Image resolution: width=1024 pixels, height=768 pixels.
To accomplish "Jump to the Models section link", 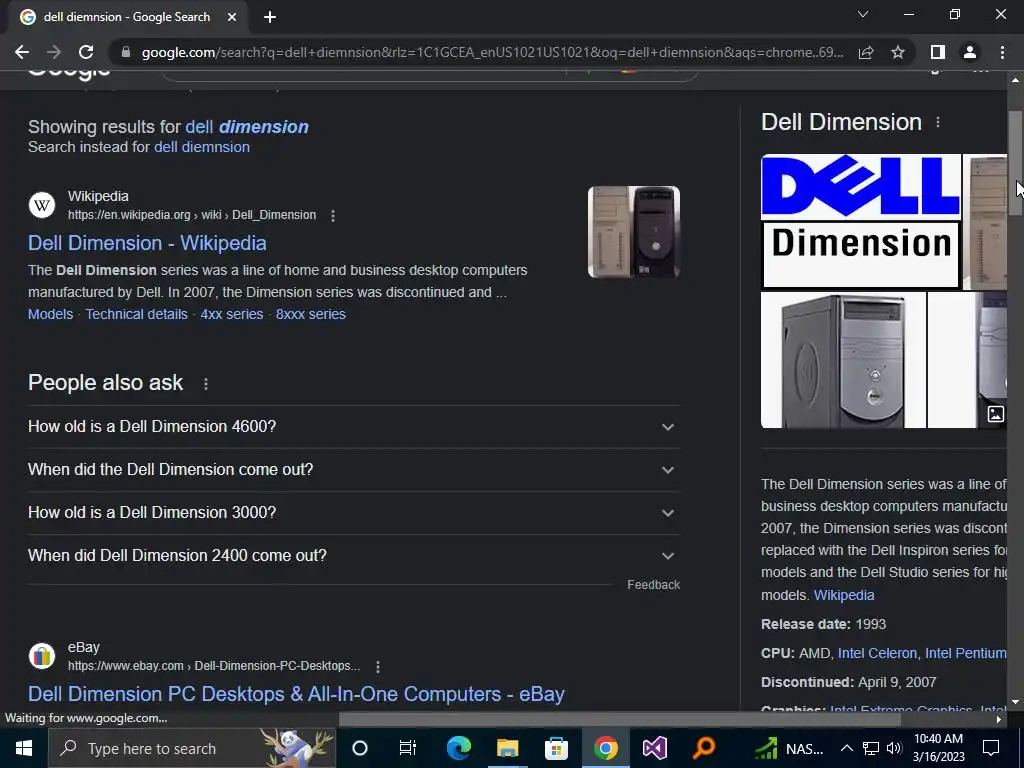I will (x=50, y=314).
